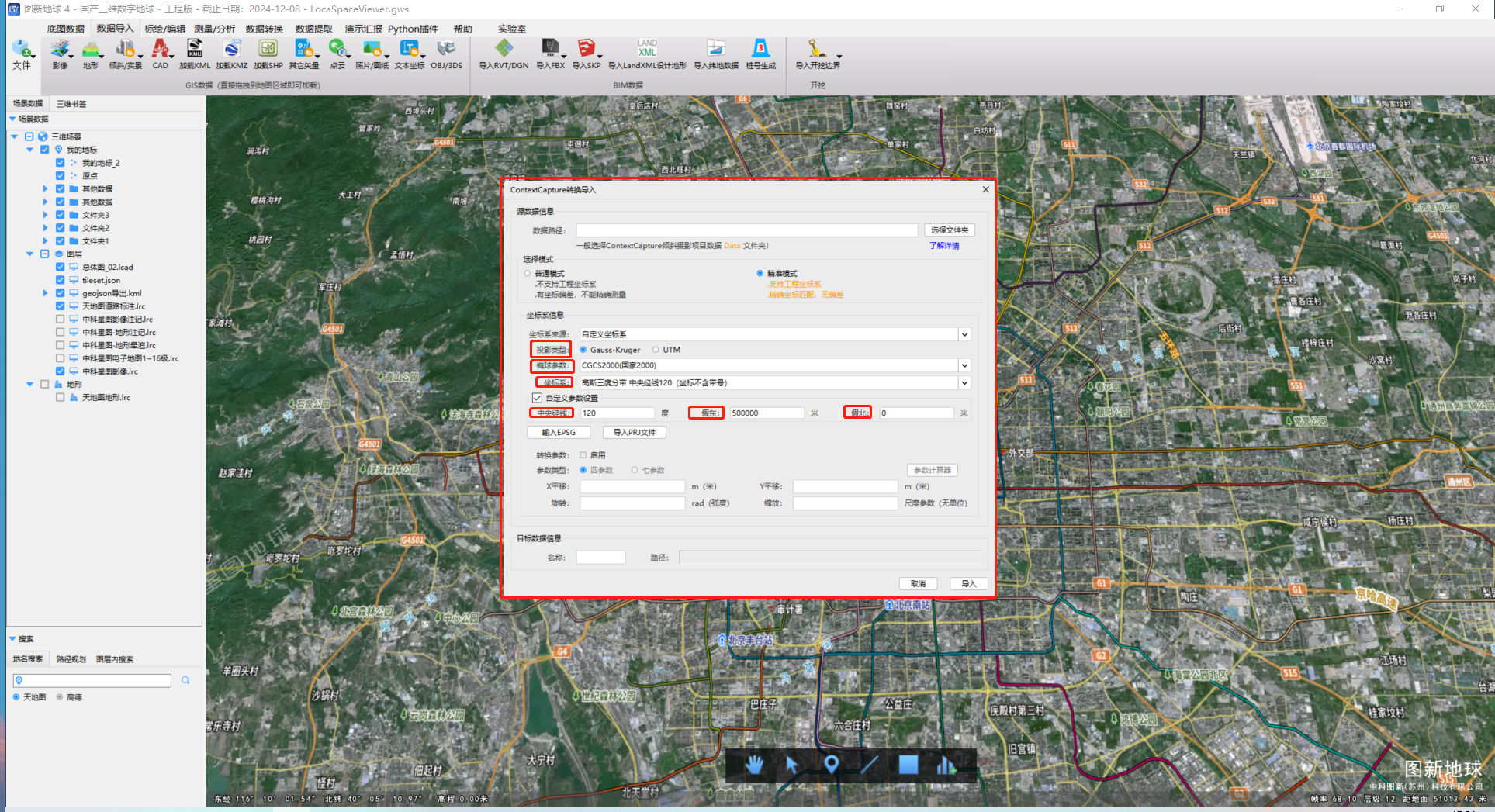Collapse the 三维场景 tree node

pyautogui.click(x=14, y=136)
